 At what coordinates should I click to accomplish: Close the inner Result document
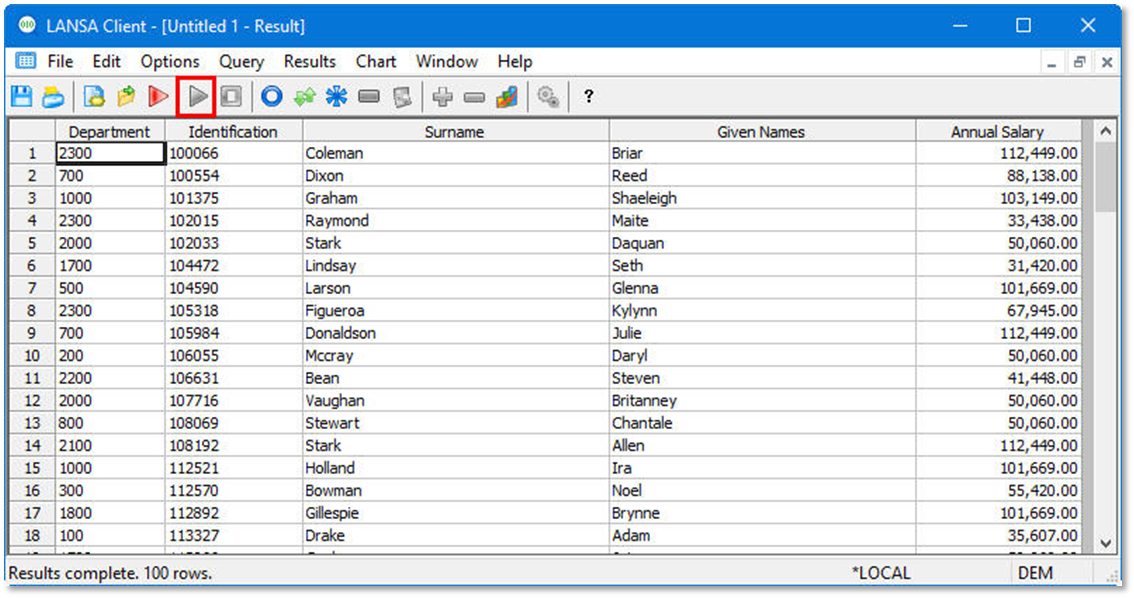tap(1107, 62)
